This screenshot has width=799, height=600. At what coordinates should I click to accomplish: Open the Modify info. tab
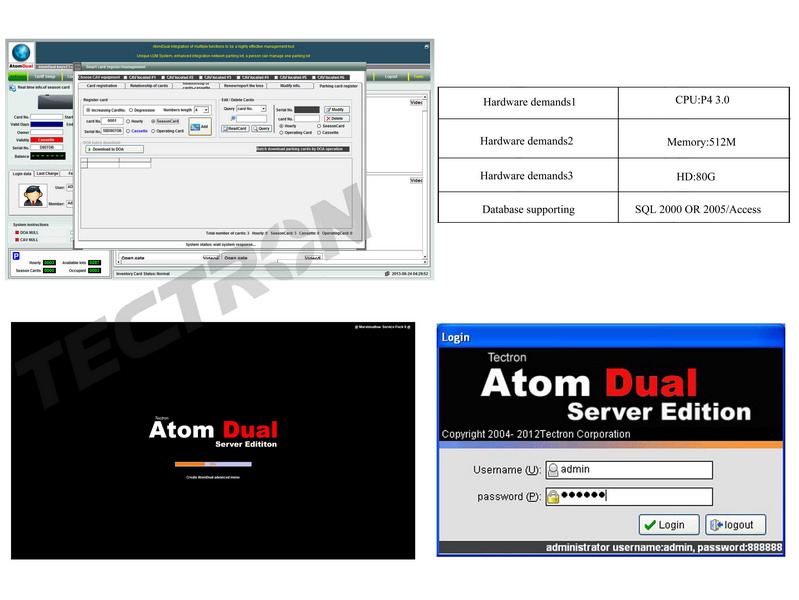(290, 86)
